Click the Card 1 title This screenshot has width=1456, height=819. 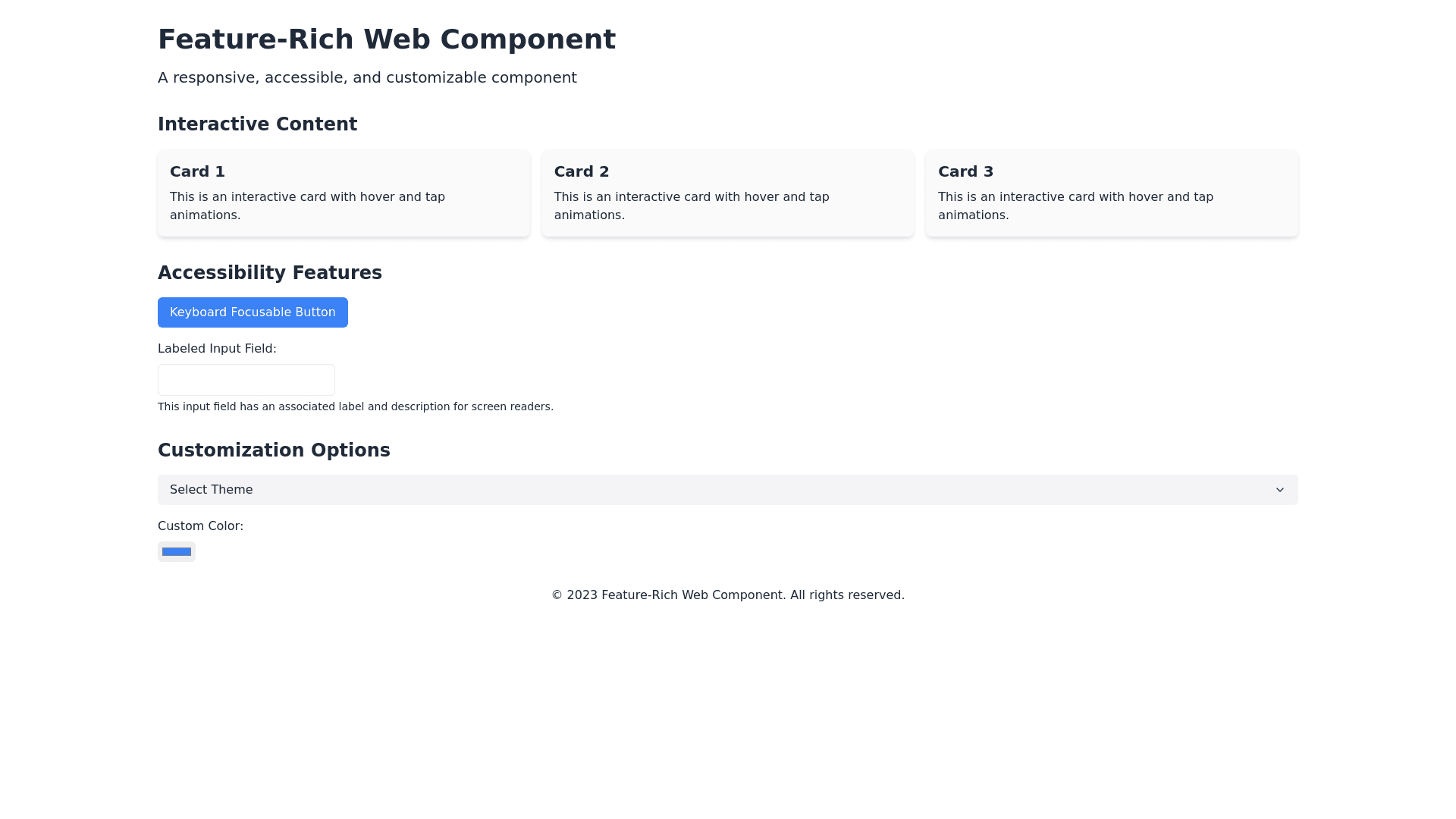pos(197,171)
